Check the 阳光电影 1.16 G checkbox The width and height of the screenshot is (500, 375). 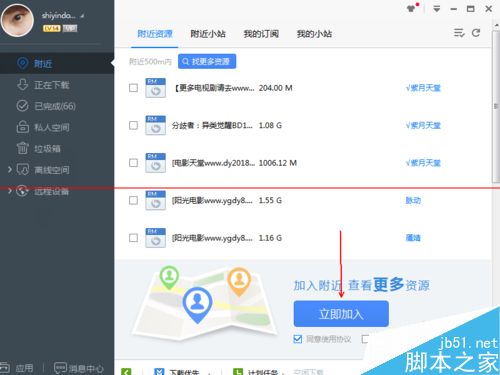[x=133, y=238]
